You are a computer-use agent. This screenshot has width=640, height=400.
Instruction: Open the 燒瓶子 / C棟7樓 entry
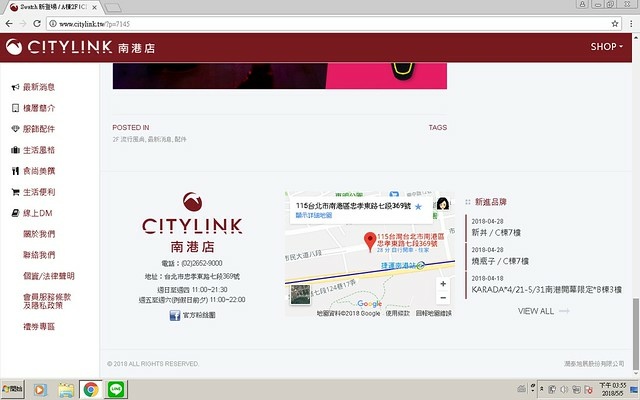[500, 261]
